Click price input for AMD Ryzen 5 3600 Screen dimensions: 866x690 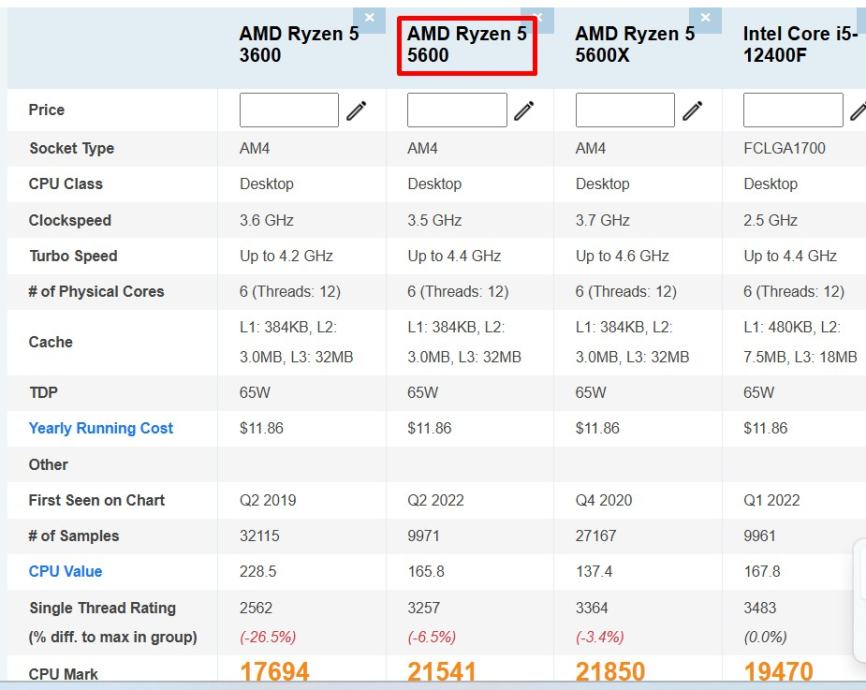pyautogui.click(x=289, y=110)
